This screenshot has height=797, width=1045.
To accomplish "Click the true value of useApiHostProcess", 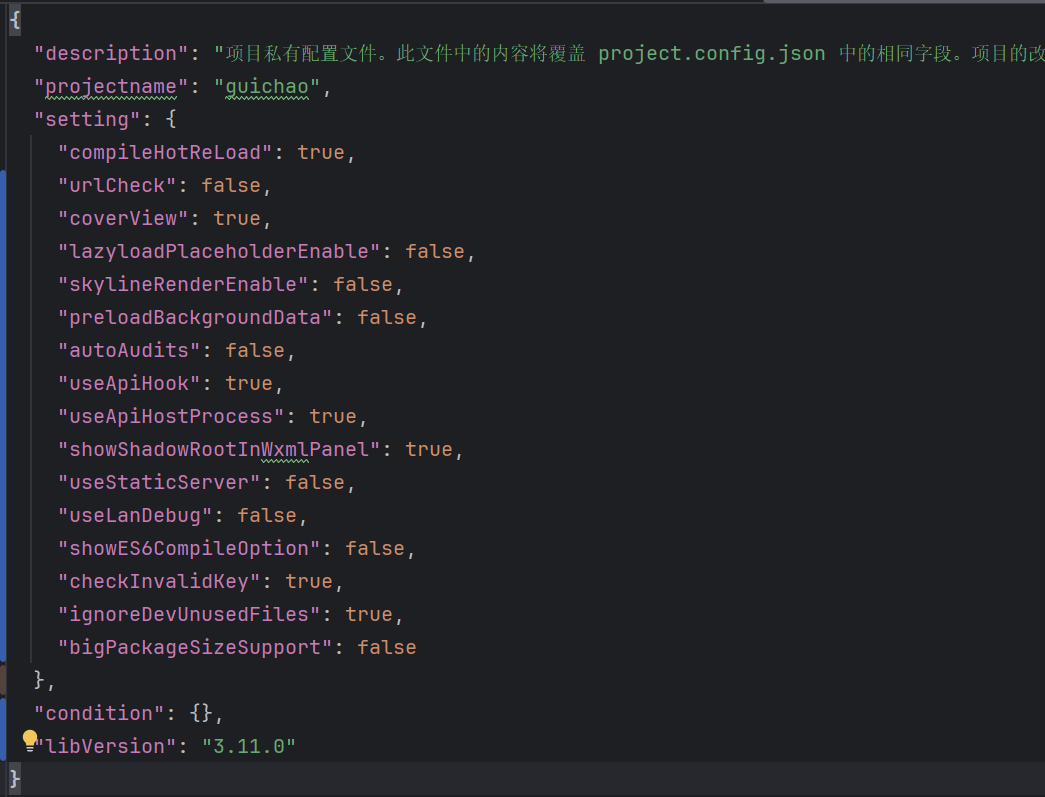I will click(x=333, y=416).
